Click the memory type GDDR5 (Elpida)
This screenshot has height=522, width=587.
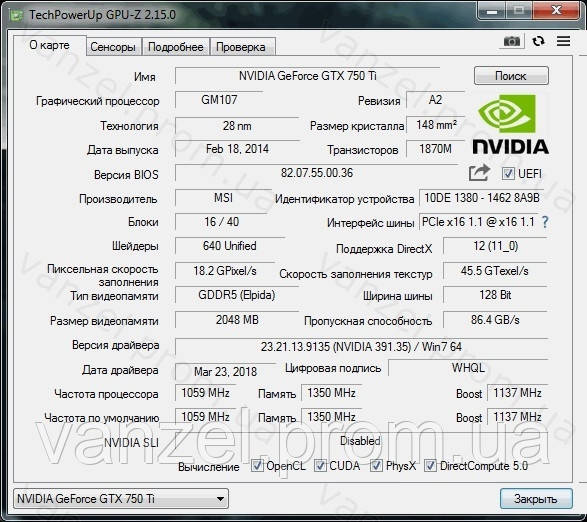tap(237, 295)
